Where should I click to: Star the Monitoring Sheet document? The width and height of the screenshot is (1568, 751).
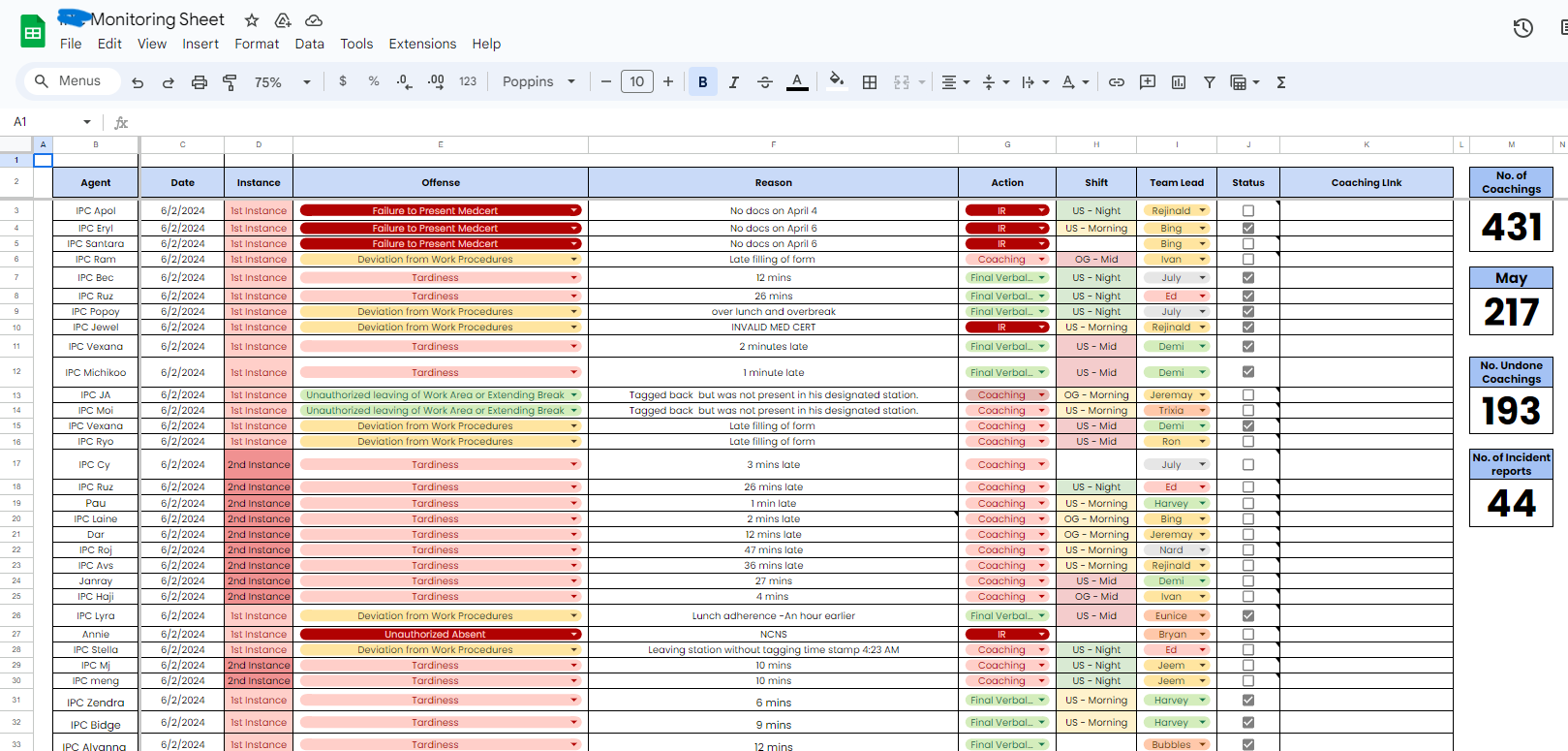tap(252, 20)
